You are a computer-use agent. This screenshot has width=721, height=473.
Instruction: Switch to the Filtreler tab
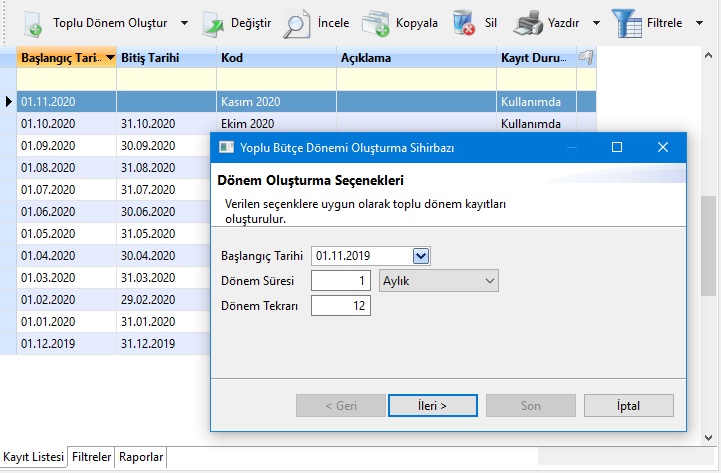[92, 457]
